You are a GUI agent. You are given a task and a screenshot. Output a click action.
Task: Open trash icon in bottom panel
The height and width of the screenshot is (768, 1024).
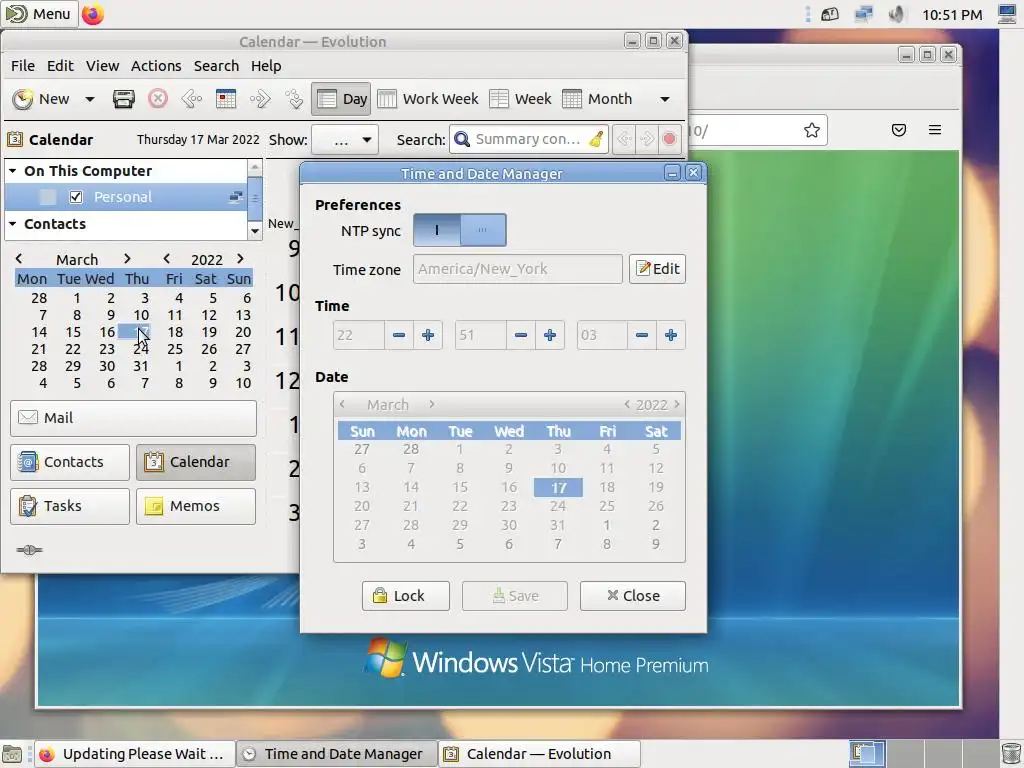(x=1010, y=754)
